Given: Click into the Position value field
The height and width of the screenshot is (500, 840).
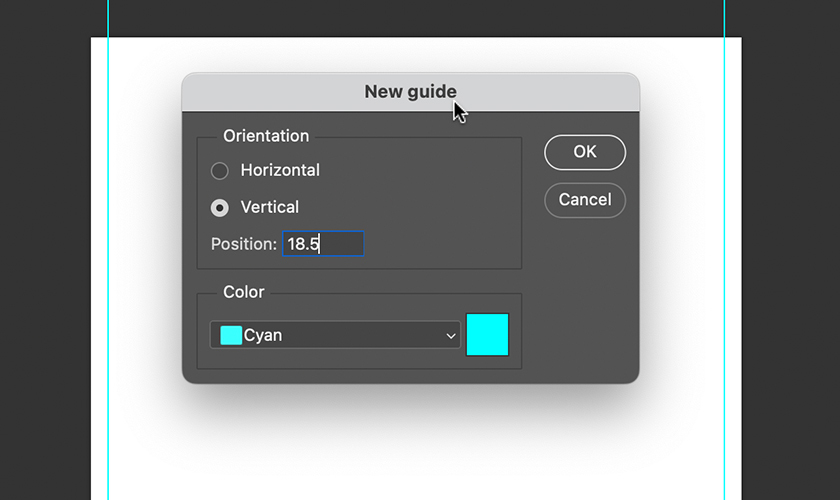Looking at the screenshot, I should 323,244.
